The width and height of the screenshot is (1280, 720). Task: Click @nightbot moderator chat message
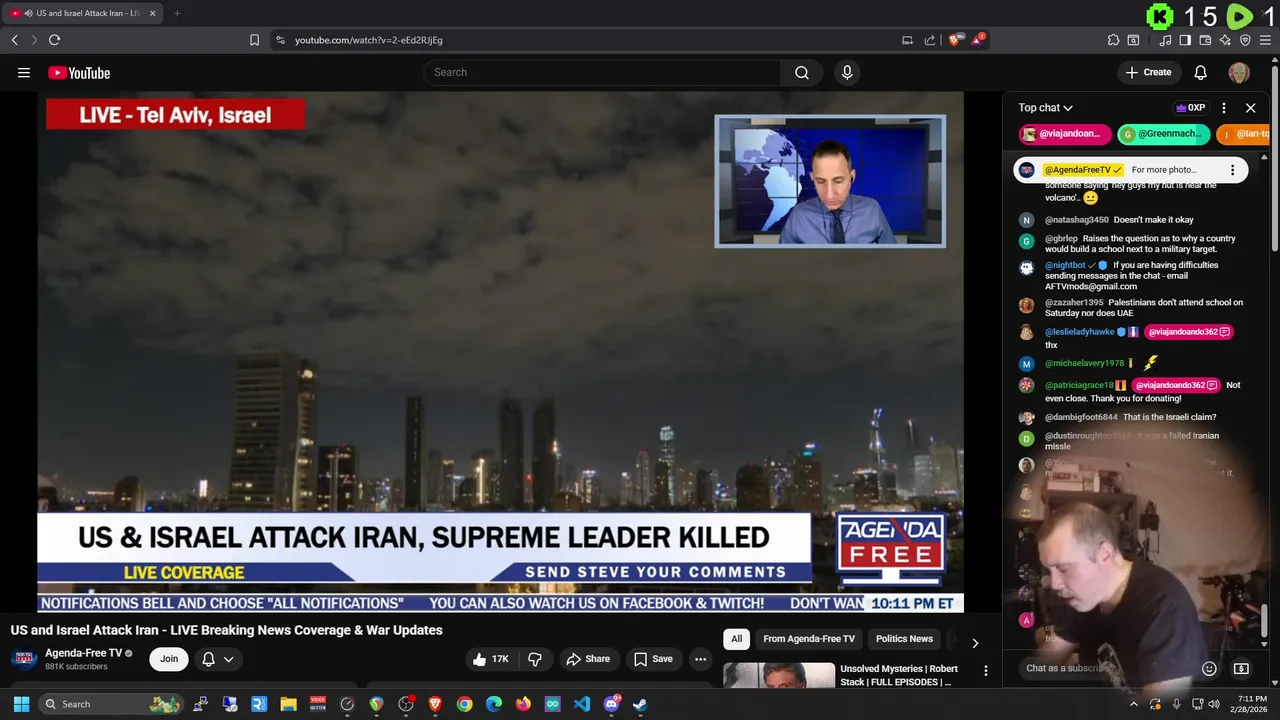[x=1137, y=276]
